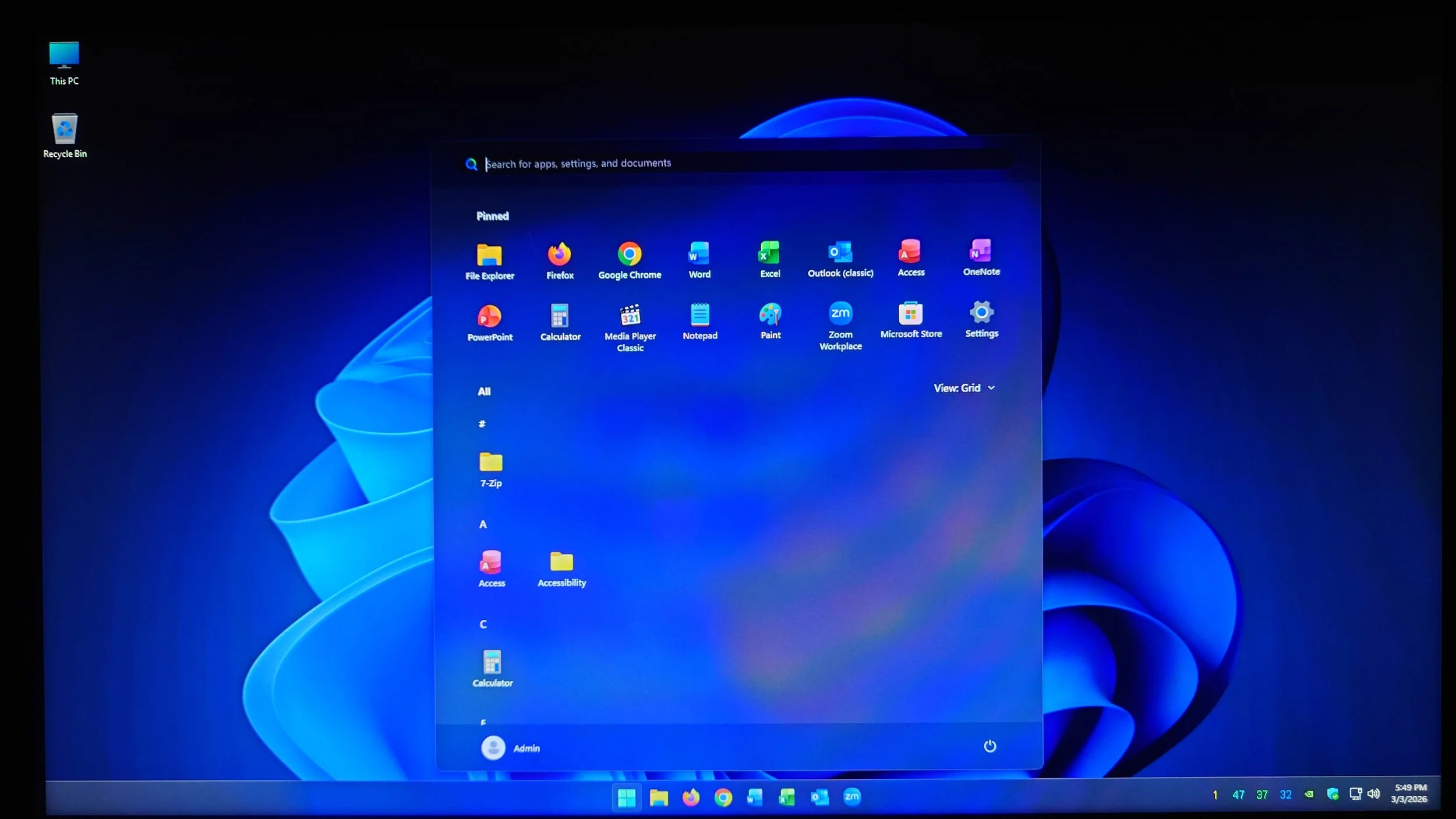Image resolution: width=1456 pixels, height=819 pixels.
Task: Click the tray indicator showing 37
Action: pyautogui.click(x=1262, y=795)
